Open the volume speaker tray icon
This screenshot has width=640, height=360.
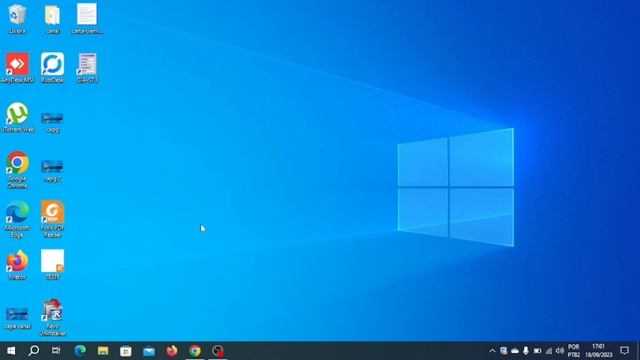click(560, 351)
